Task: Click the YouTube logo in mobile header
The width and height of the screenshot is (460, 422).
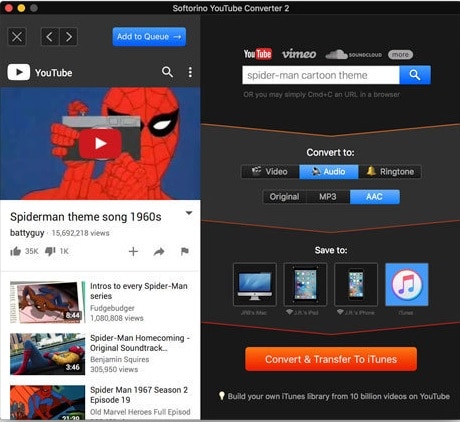Action: [40, 72]
